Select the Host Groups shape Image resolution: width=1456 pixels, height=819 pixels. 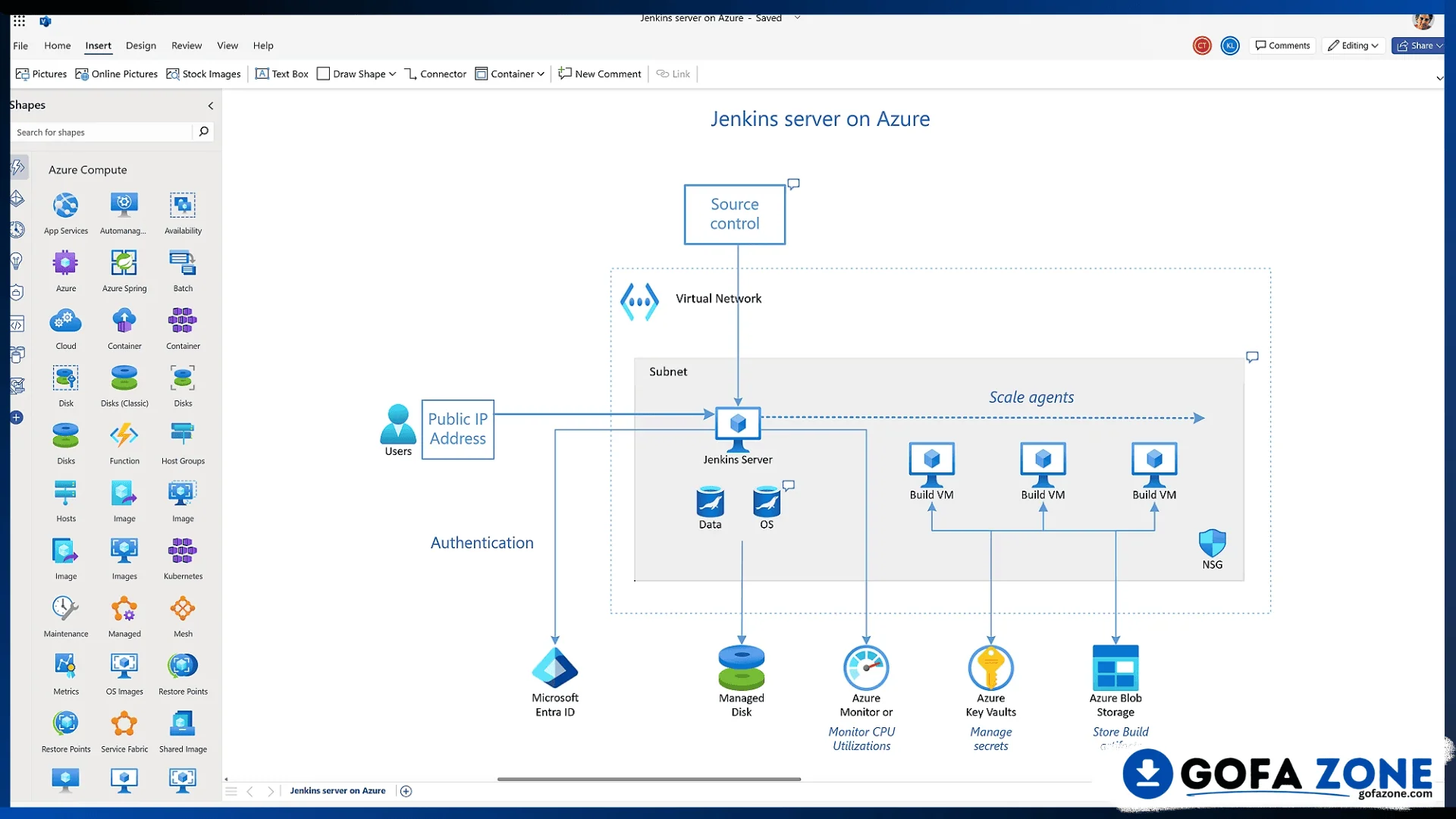click(x=183, y=443)
